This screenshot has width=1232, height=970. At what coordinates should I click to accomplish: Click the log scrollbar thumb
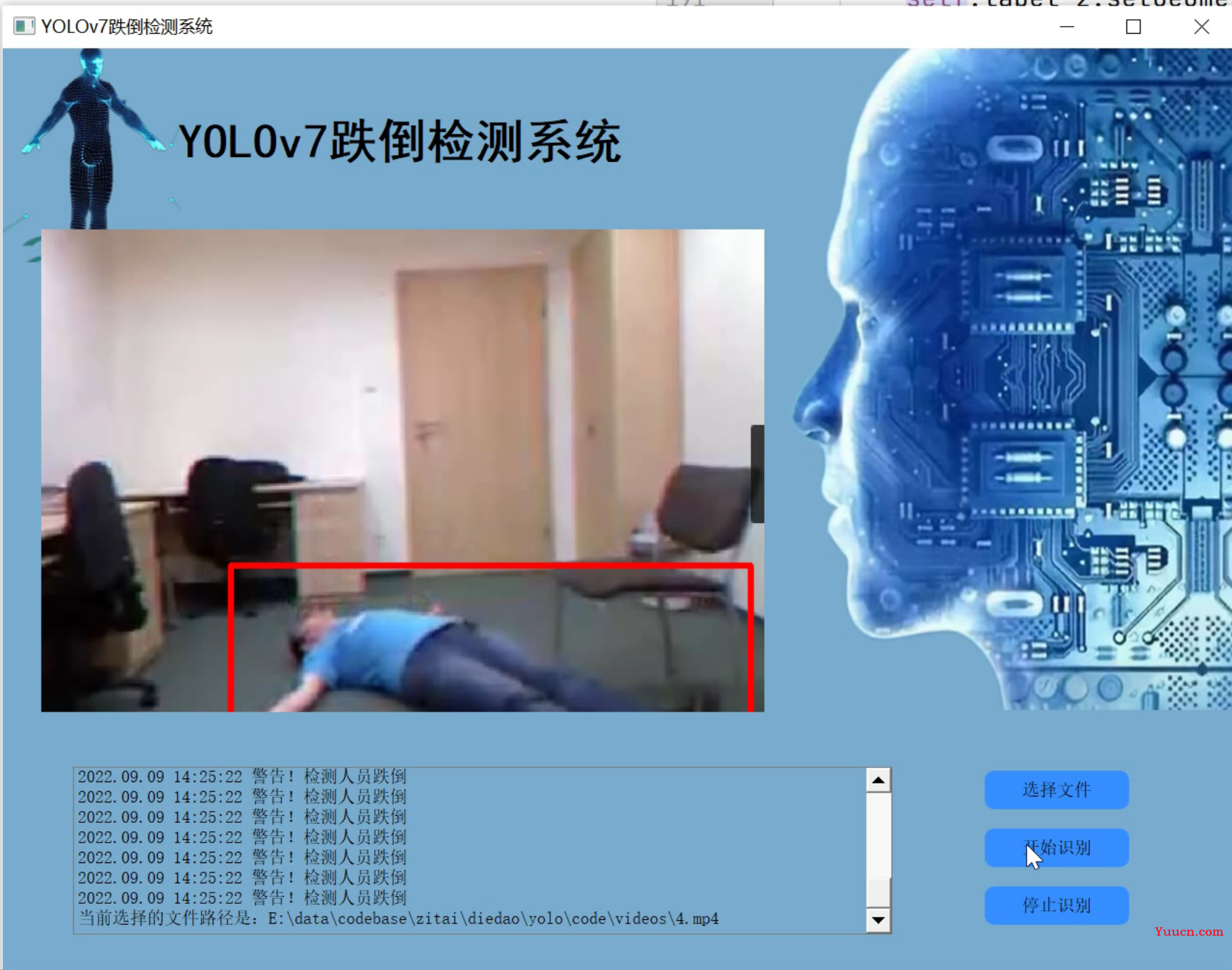click(x=878, y=893)
